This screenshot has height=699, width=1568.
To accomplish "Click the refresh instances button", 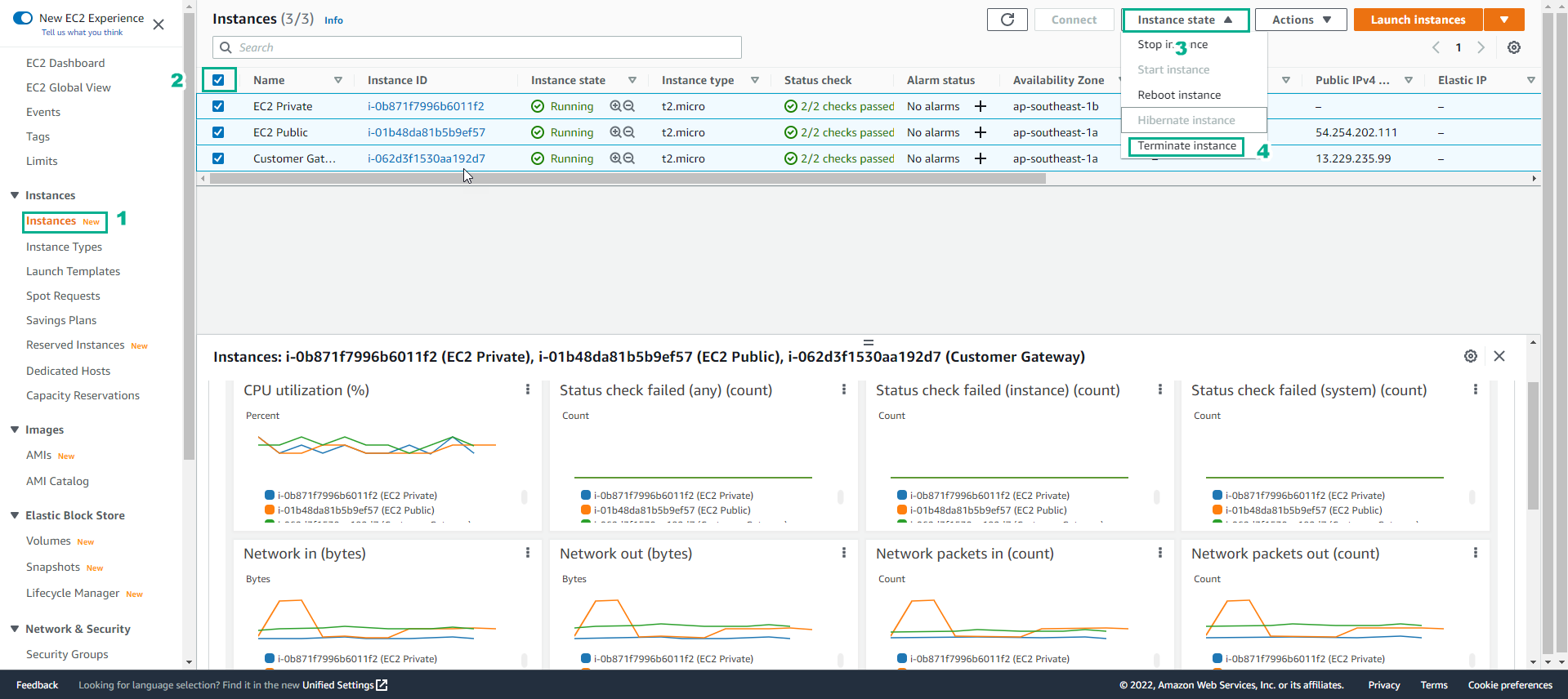I will click(x=1007, y=20).
